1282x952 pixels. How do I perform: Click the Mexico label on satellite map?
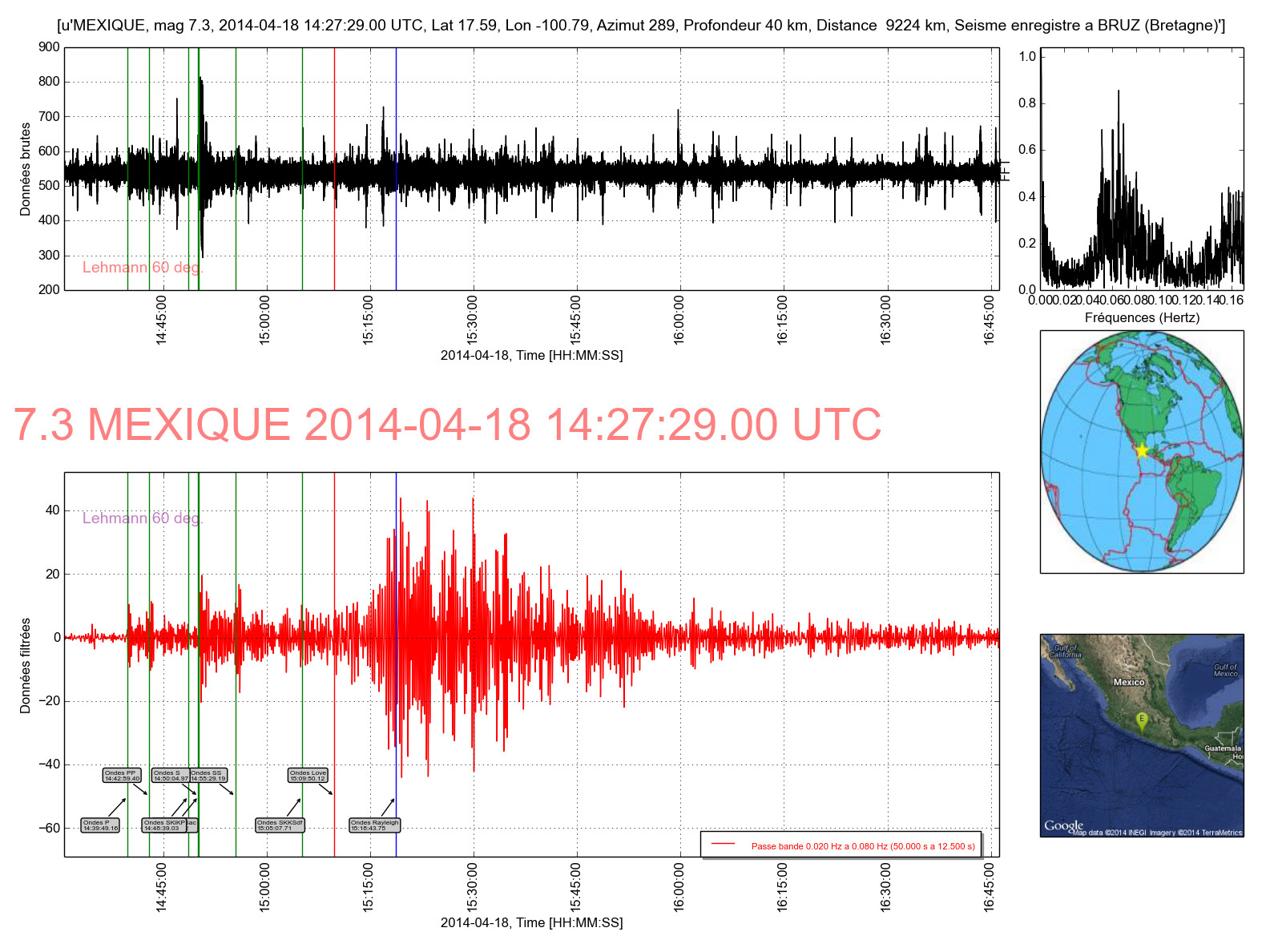coord(1129,682)
